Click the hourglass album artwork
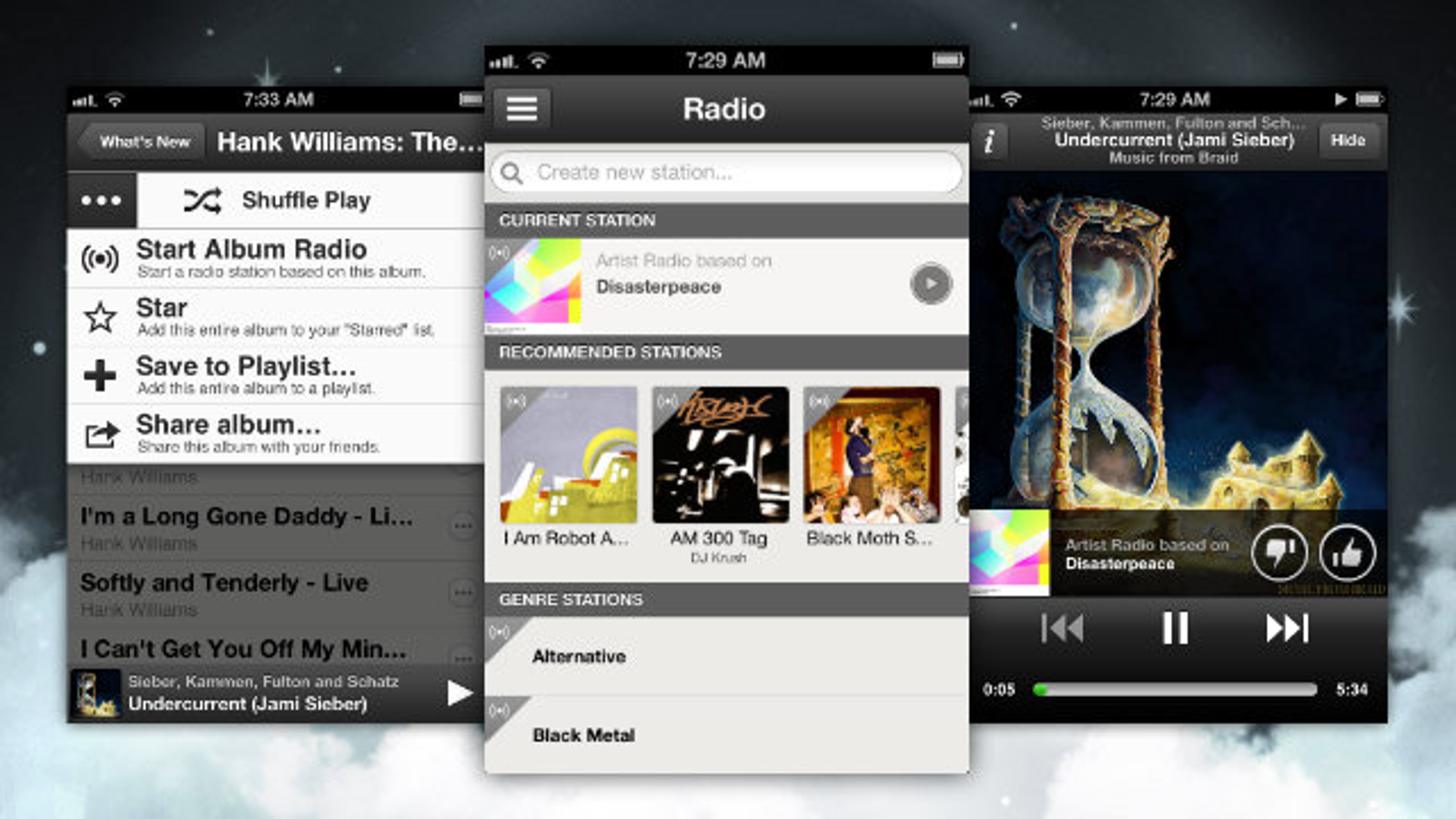The width and height of the screenshot is (1456, 819). (x=1178, y=341)
